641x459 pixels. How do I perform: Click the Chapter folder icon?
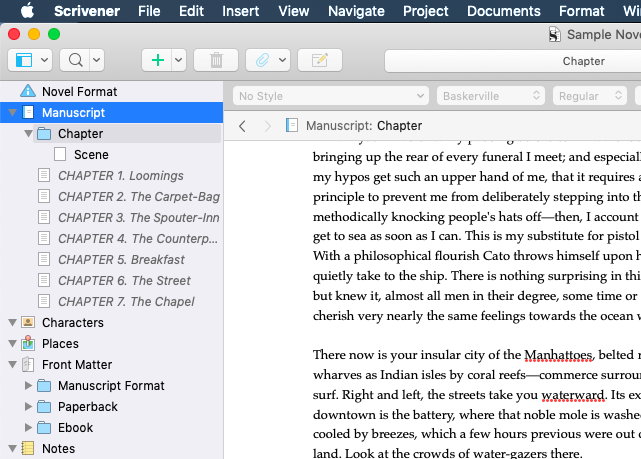(44, 134)
